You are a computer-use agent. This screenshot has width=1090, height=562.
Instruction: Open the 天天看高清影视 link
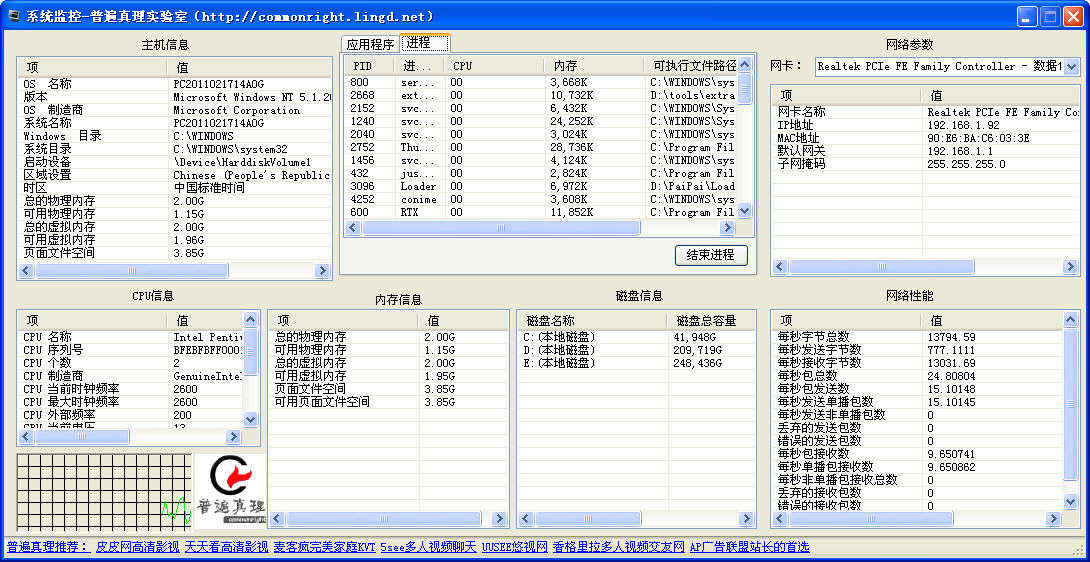click(227, 547)
